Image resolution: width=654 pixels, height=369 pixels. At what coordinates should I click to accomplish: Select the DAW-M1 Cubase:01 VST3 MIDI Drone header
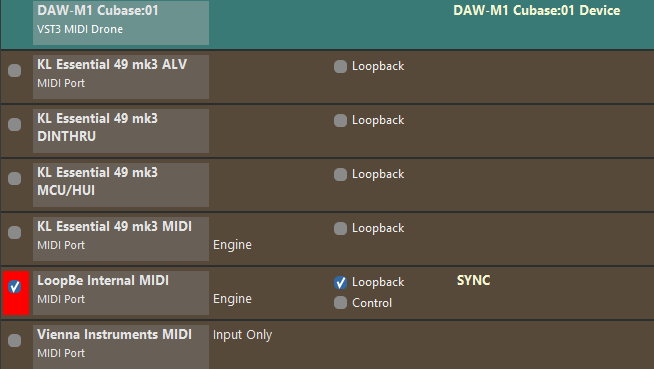coord(121,23)
